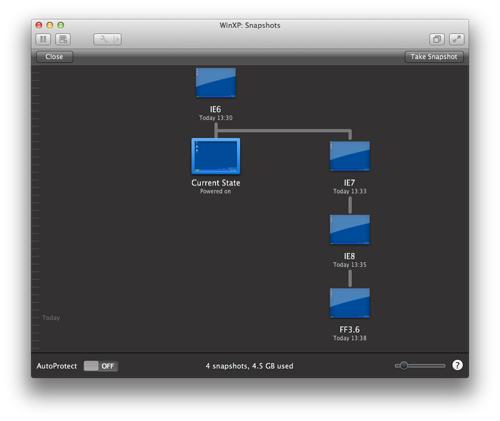Select the IE6 snapshot thumbnail
This screenshot has width=500, height=421.
(x=216, y=83)
